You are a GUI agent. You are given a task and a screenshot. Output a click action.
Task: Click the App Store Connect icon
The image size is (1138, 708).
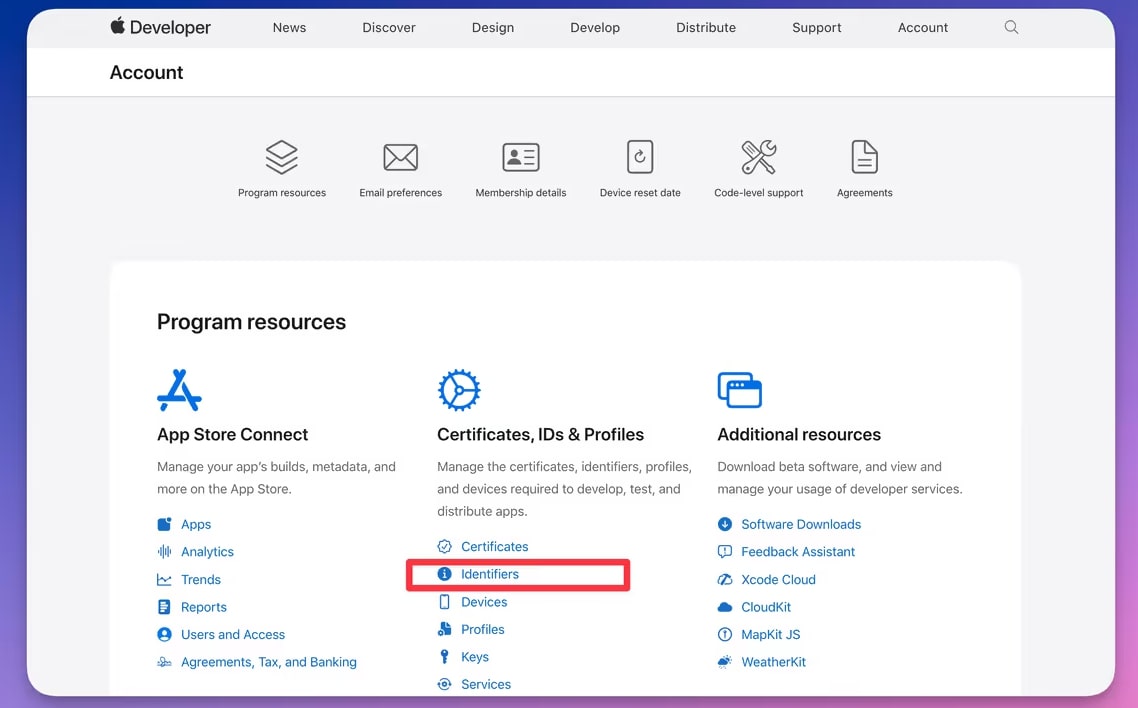[x=180, y=390]
